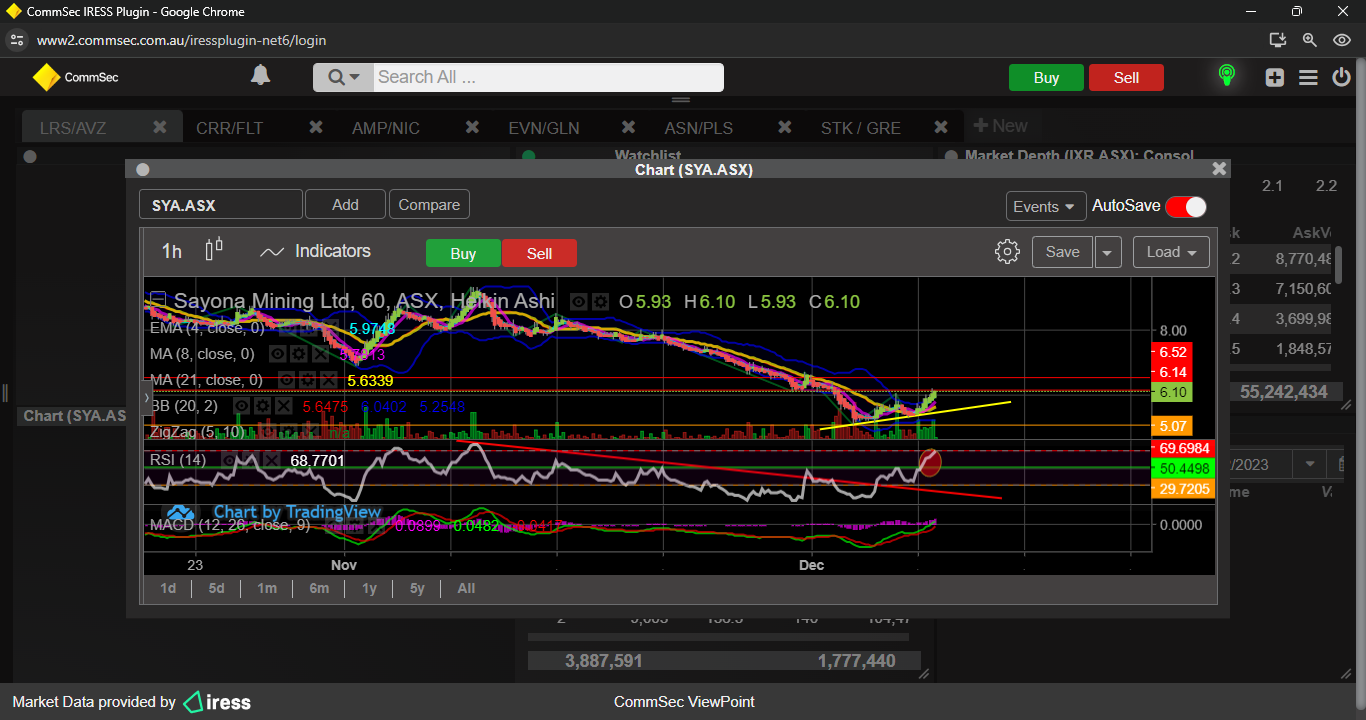Switch to the EVN/GLN tab

tap(544, 128)
